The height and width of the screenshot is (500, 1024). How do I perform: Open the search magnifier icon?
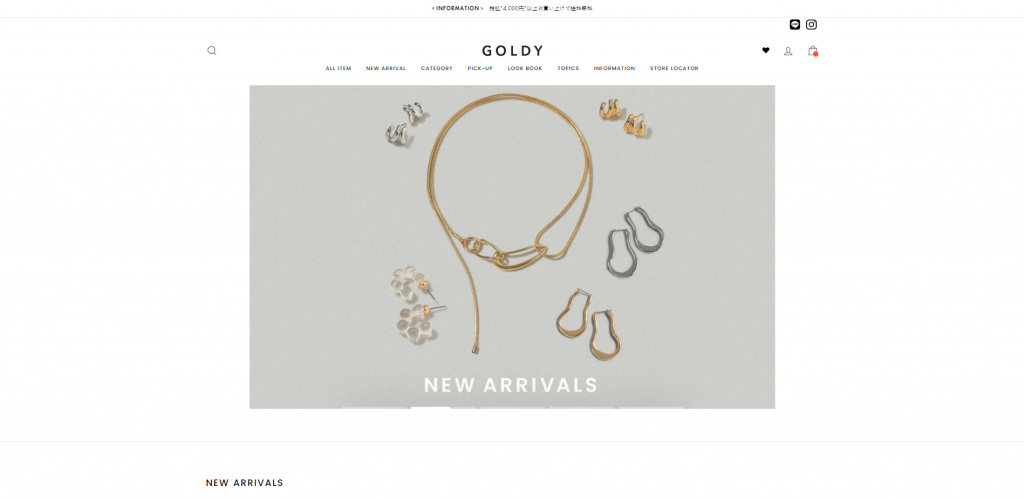point(212,50)
